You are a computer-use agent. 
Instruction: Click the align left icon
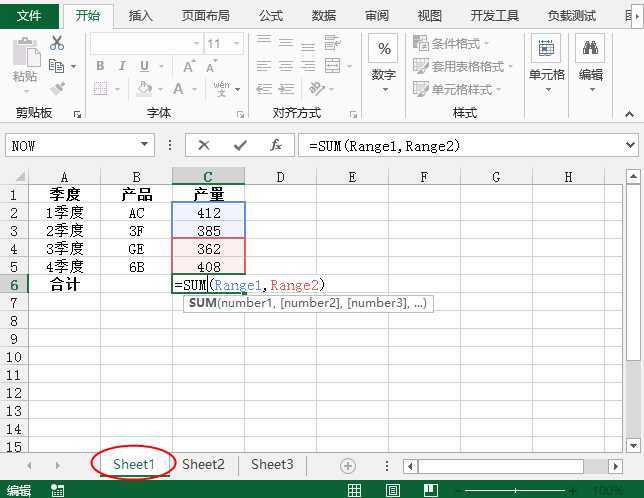coord(264,66)
